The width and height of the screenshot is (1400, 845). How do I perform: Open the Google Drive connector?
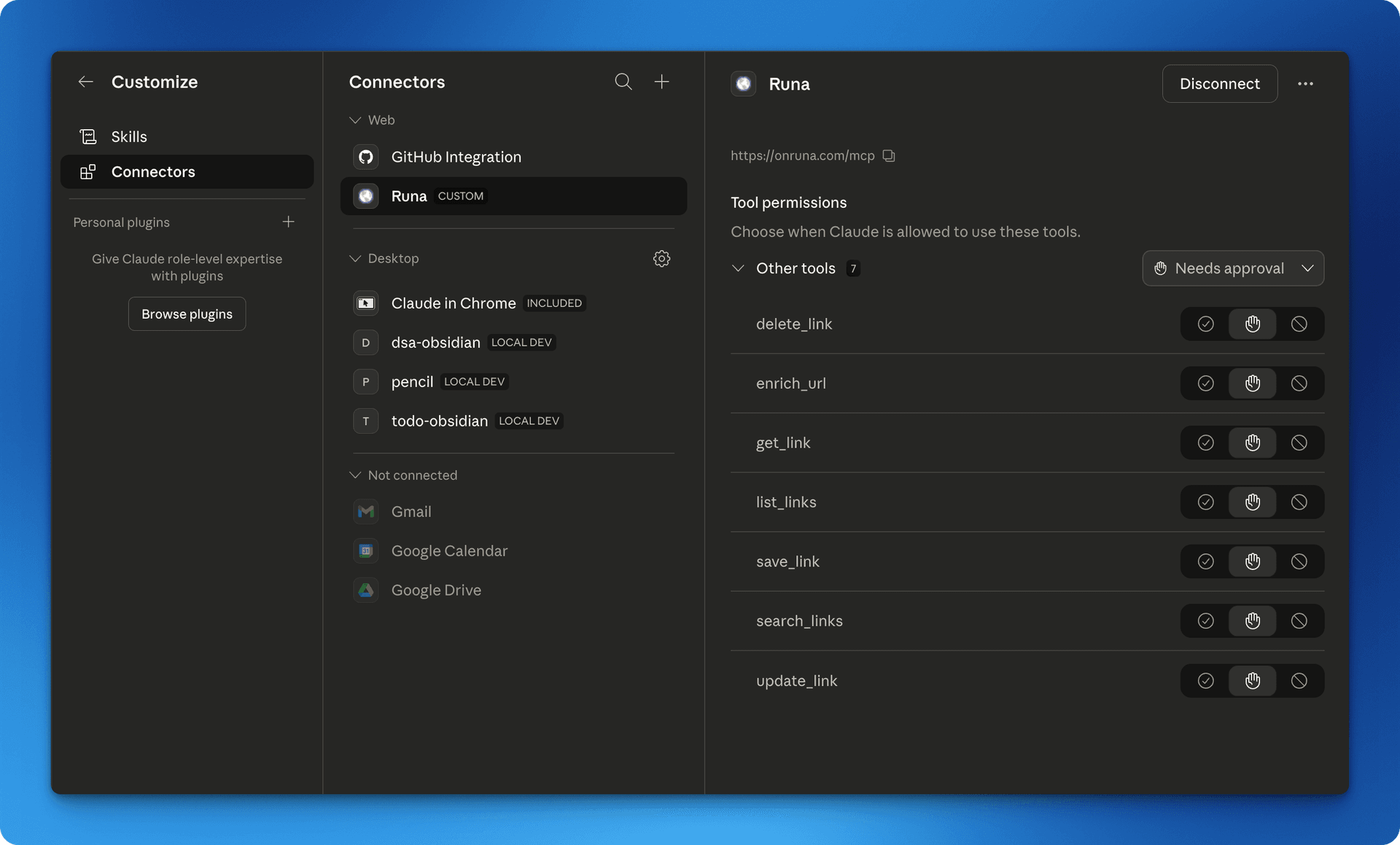(x=513, y=590)
